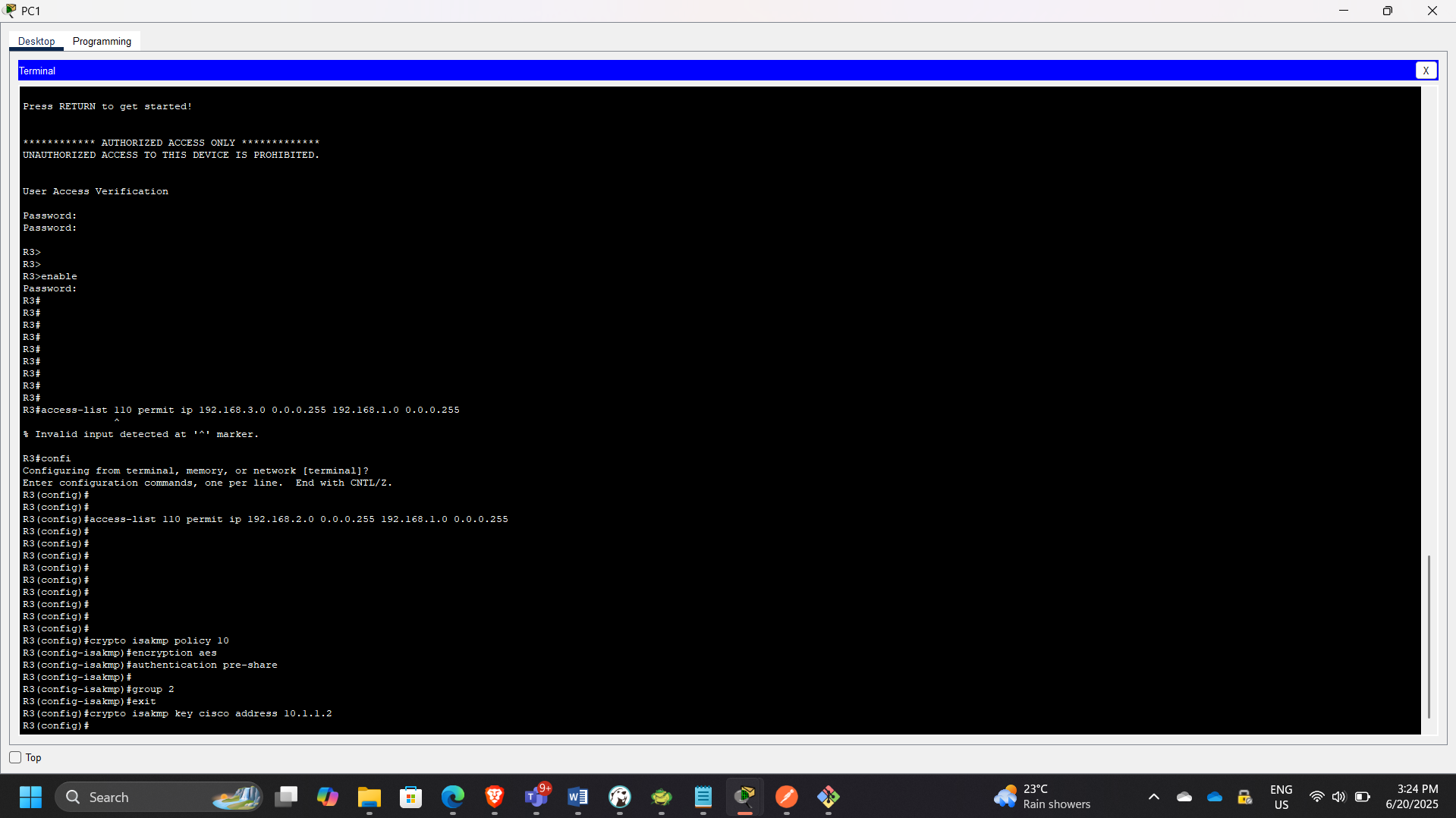Open Copilot from the taskbar

(328, 798)
